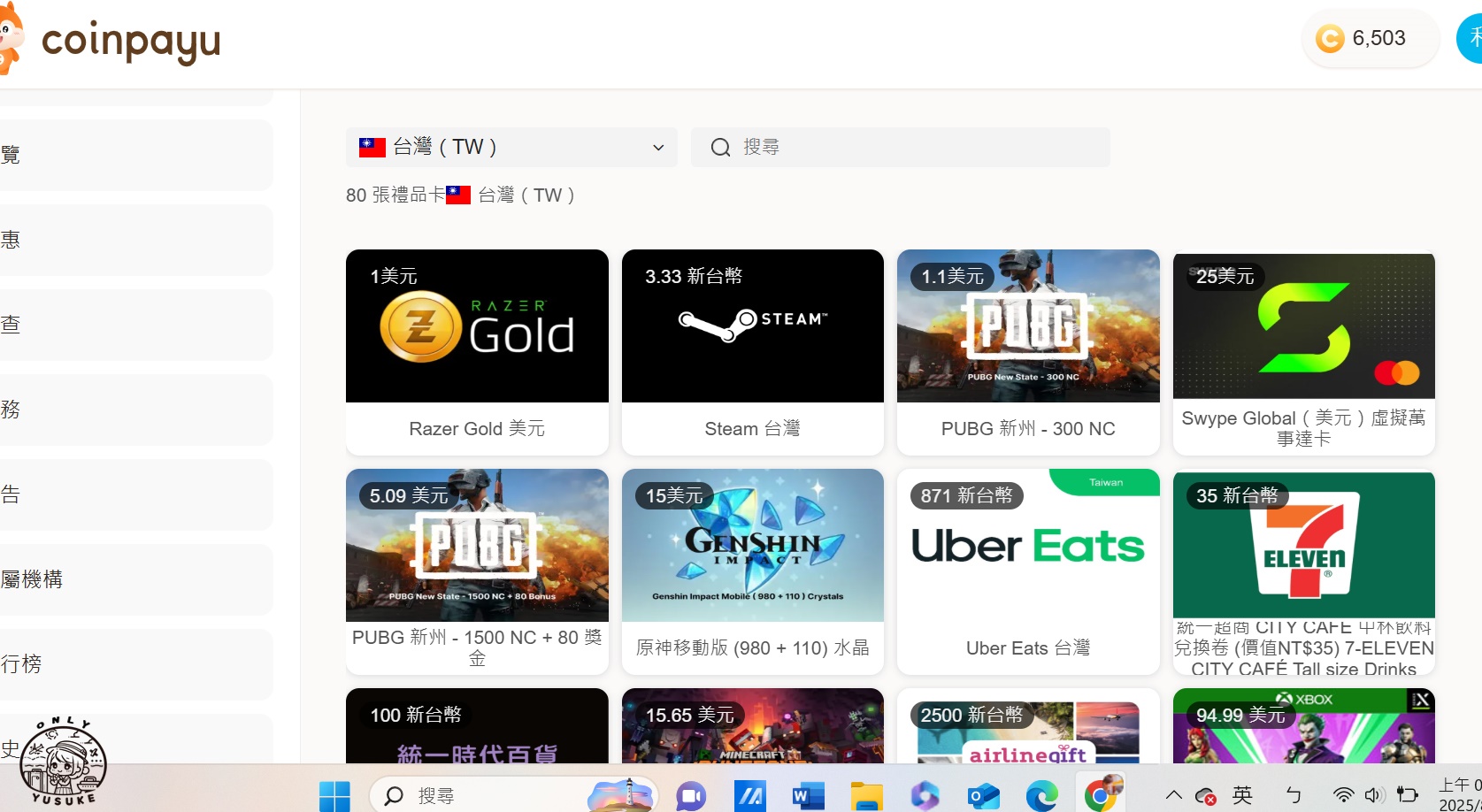Image resolution: width=1482 pixels, height=812 pixels.
Task: Click the Razer Gold 美元 title text
Action: (477, 429)
